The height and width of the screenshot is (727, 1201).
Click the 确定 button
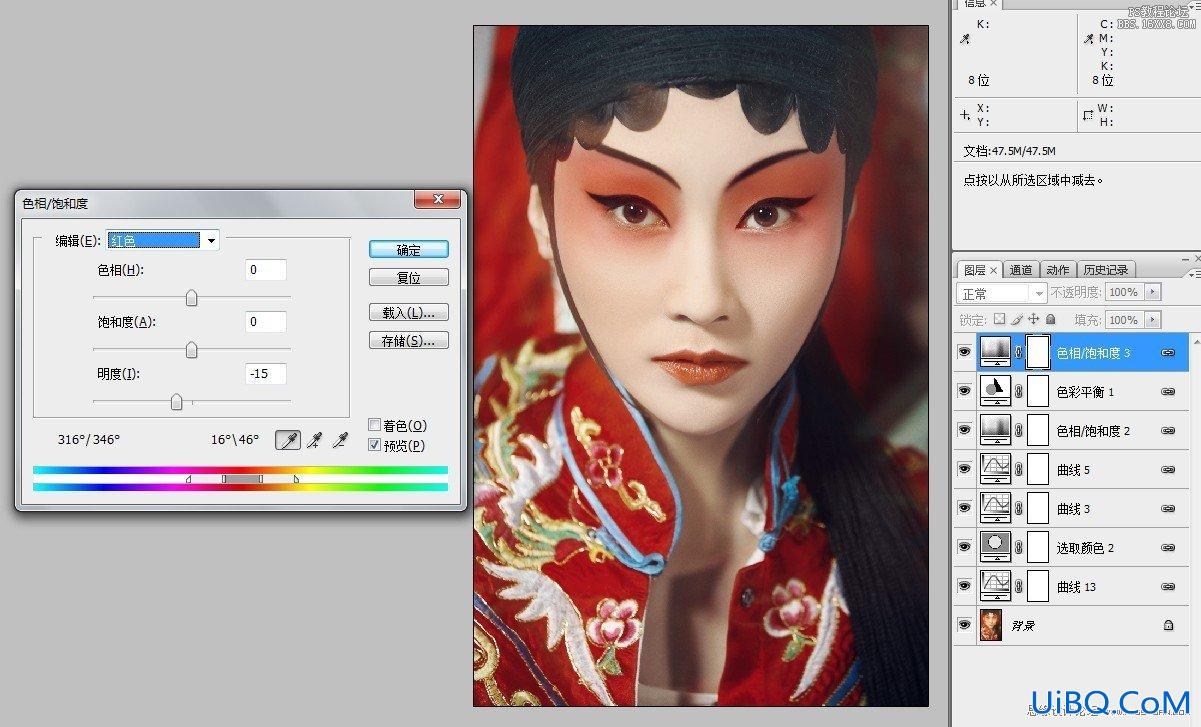coord(408,249)
